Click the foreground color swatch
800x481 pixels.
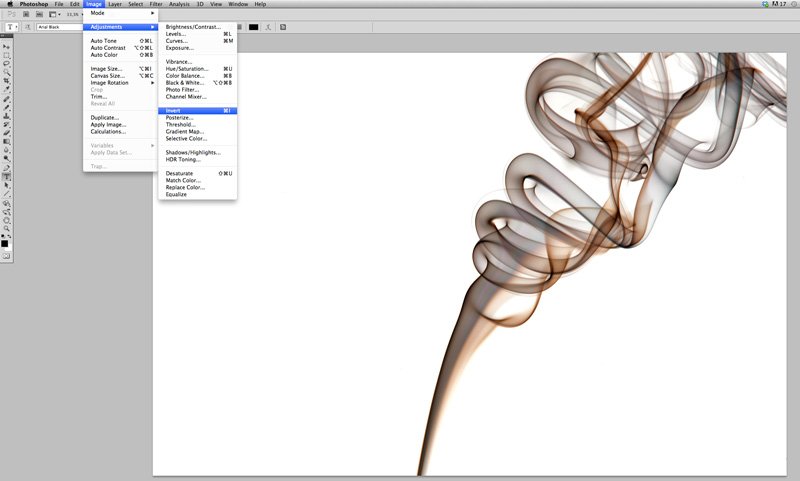pos(5,243)
